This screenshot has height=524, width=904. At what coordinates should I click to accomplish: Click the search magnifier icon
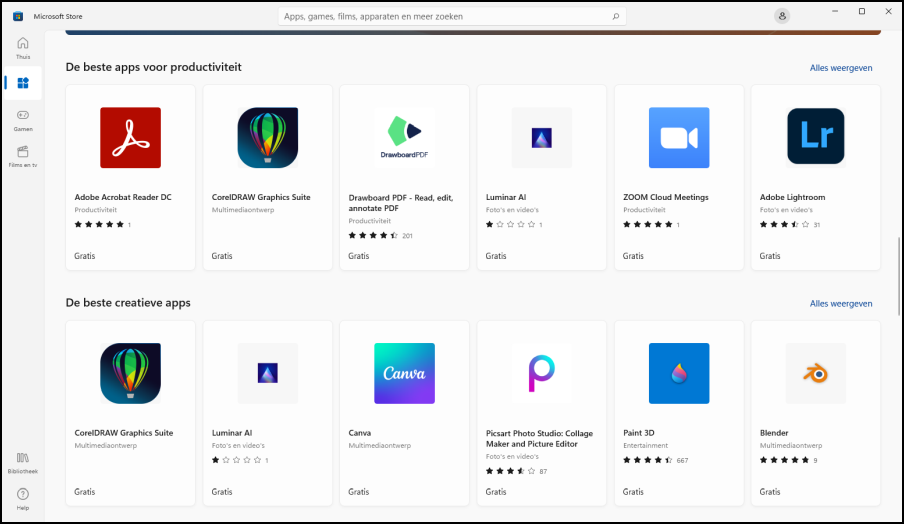616,16
